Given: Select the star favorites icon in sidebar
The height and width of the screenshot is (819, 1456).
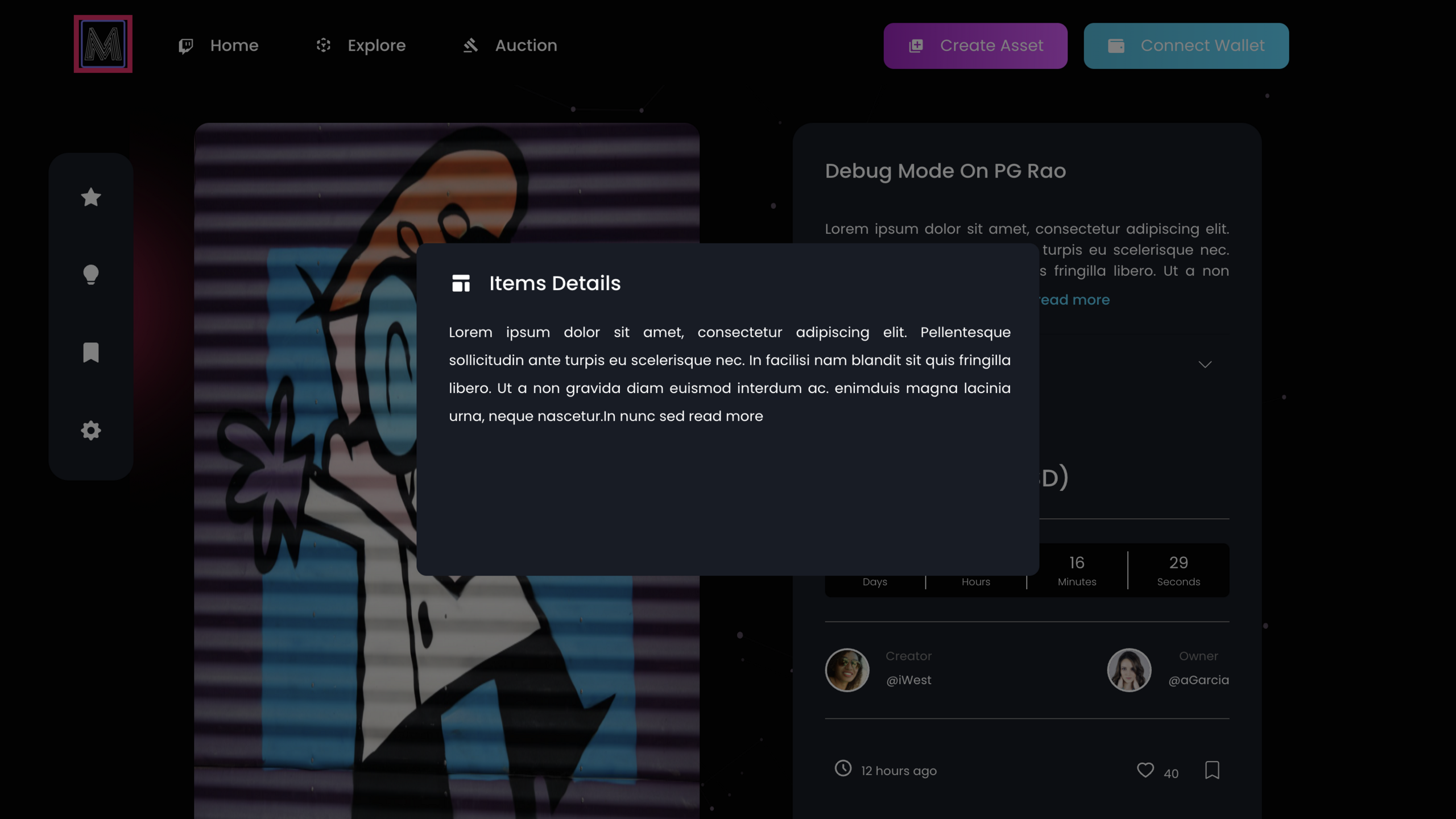Looking at the screenshot, I should coord(90,197).
